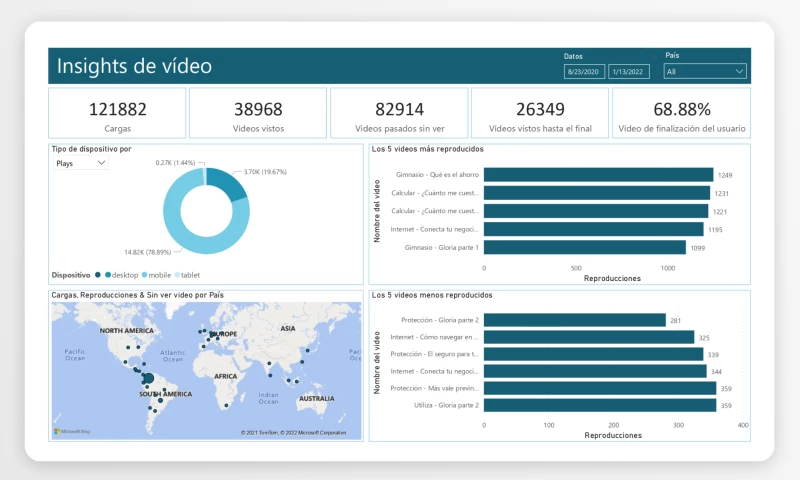Select the 'Protección - Gloria parte 2' bar
Screen dimensions: 800x480
click(x=575, y=320)
